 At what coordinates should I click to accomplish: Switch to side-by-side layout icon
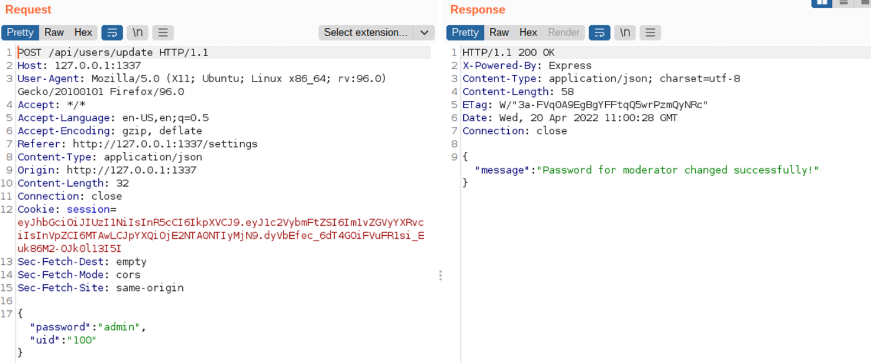822,2
